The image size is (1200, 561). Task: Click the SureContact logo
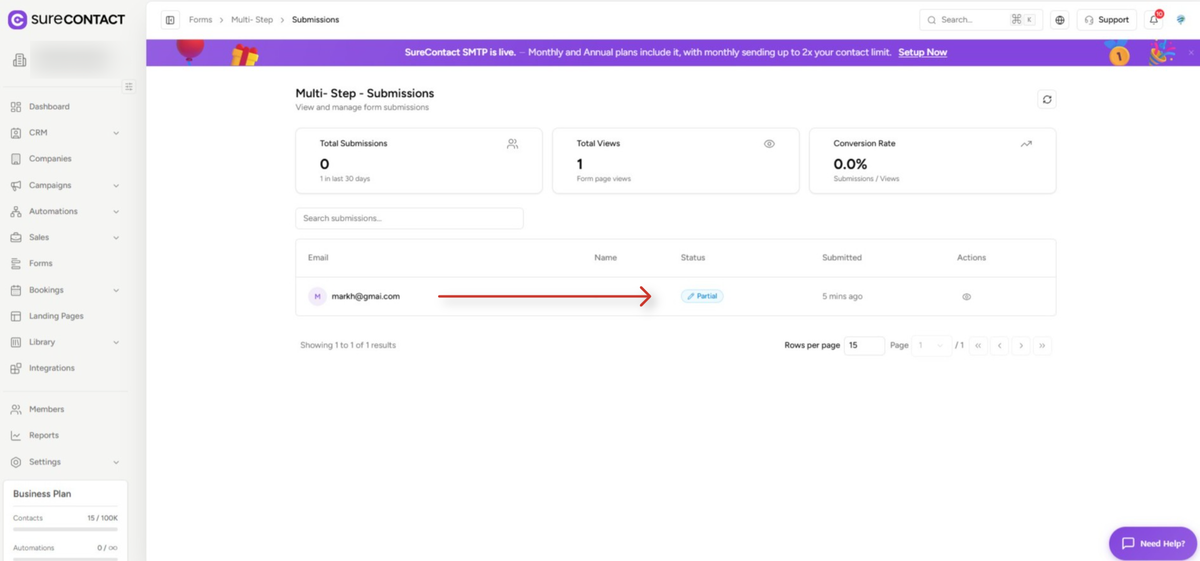[66, 19]
